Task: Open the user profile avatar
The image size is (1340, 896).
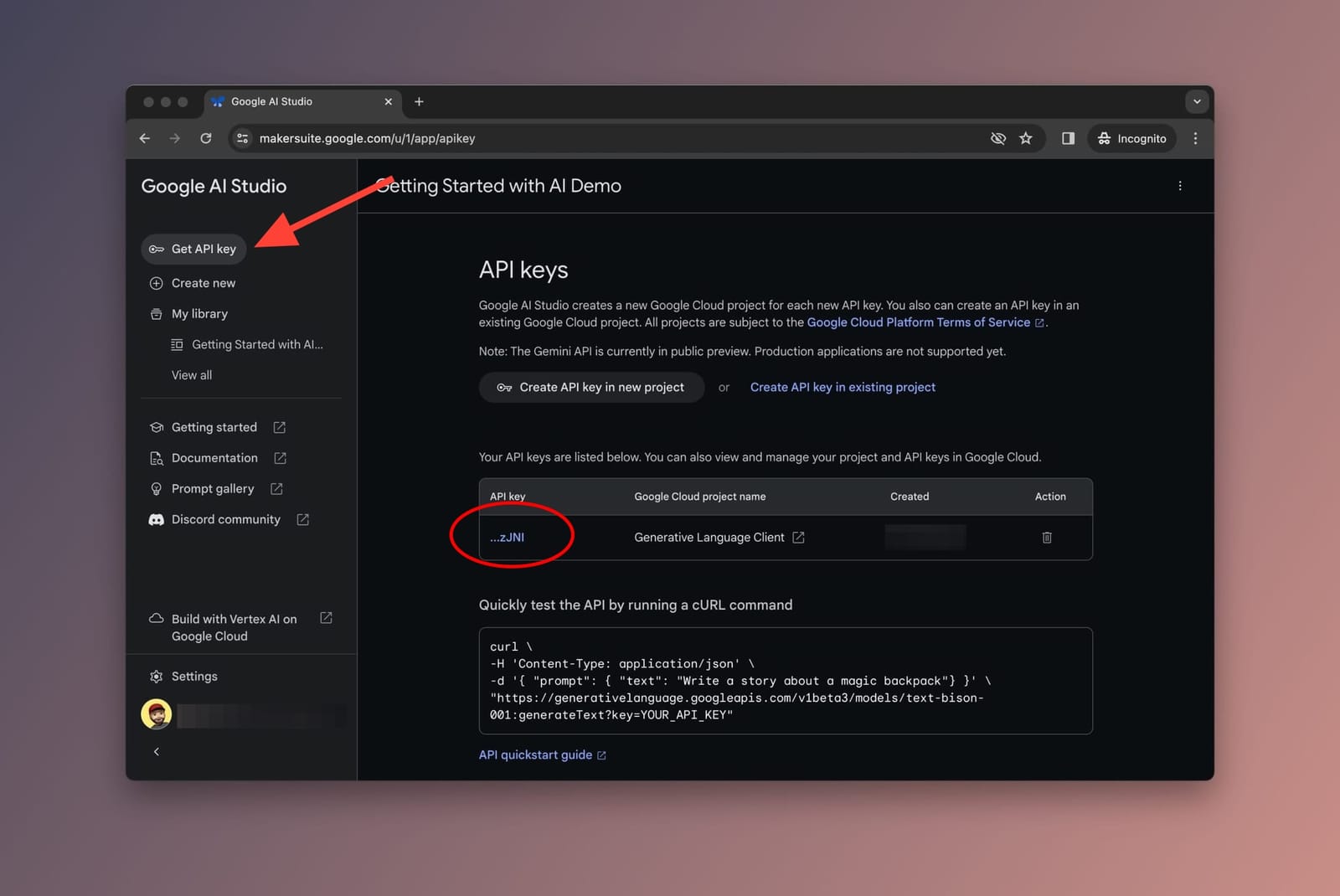Action: tap(157, 714)
